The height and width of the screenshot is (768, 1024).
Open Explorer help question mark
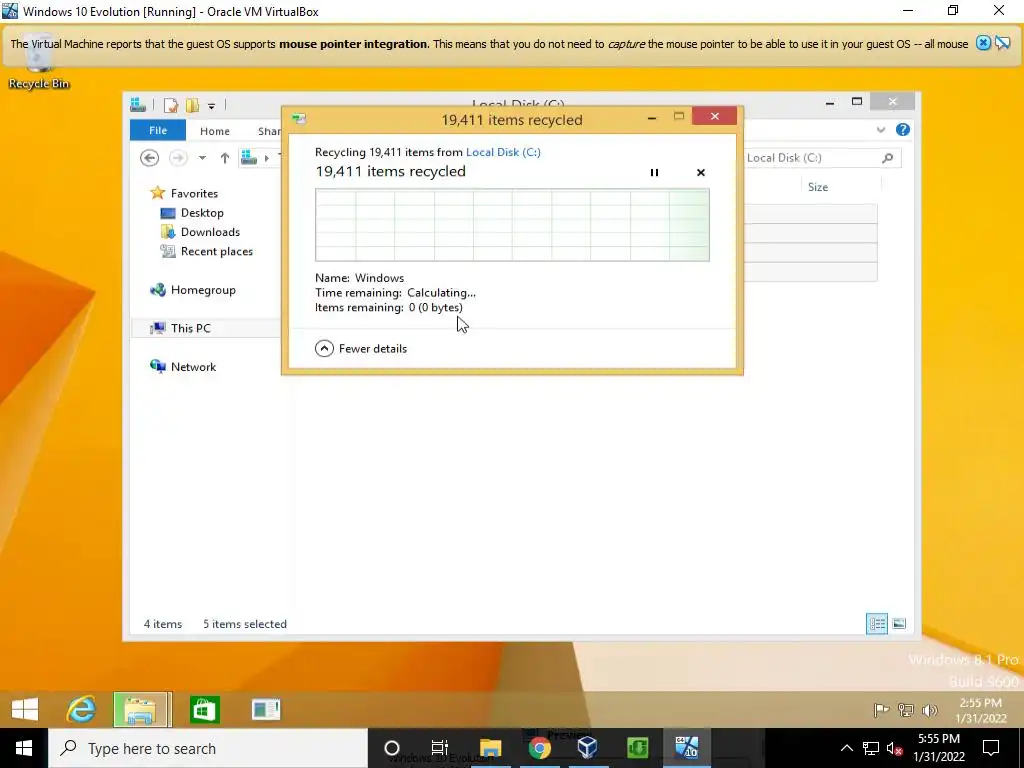pyautogui.click(x=903, y=130)
